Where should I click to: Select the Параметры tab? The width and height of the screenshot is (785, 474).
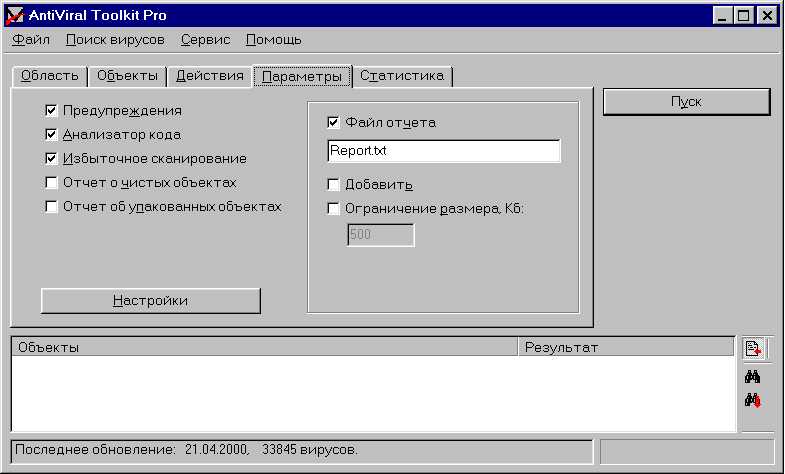tap(302, 77)
